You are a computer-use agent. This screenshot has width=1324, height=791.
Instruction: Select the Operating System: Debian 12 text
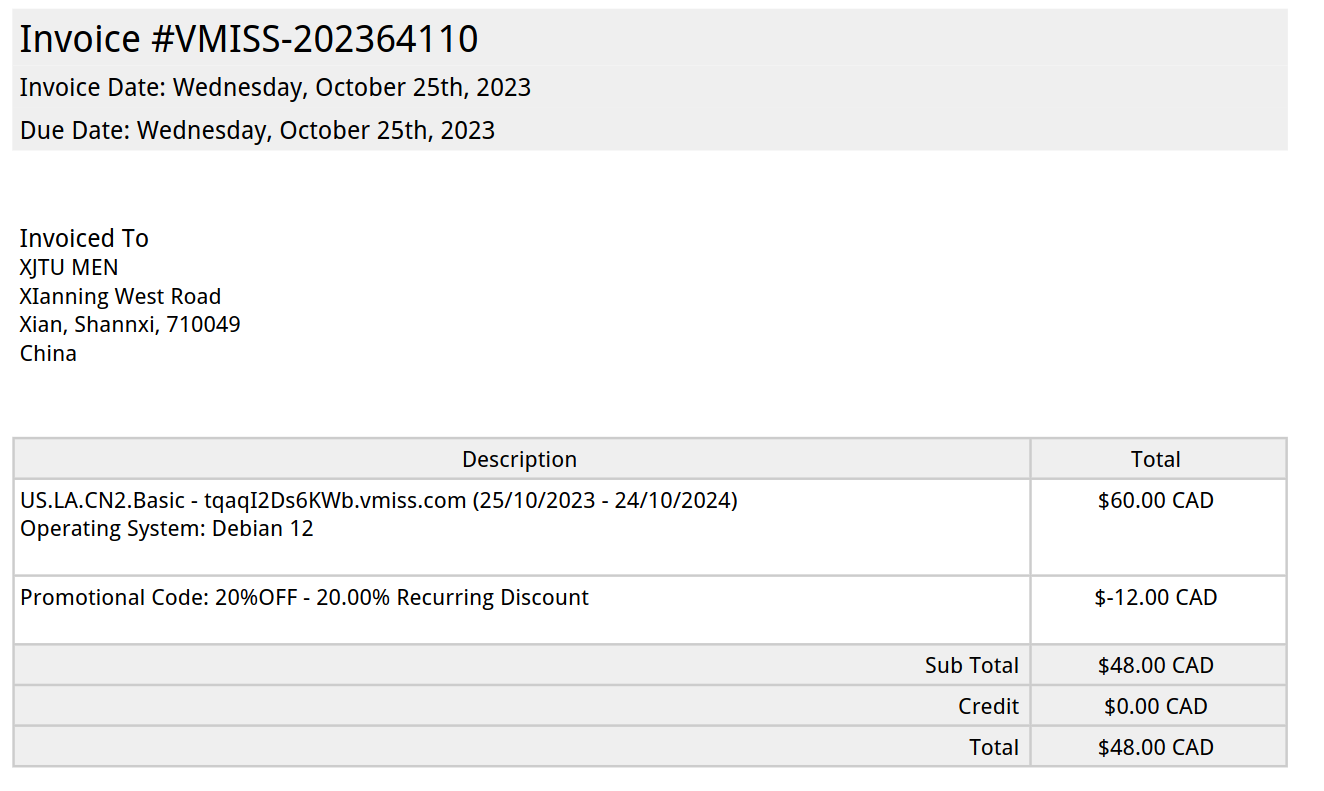pyautogui.click(x=166, y=528)
